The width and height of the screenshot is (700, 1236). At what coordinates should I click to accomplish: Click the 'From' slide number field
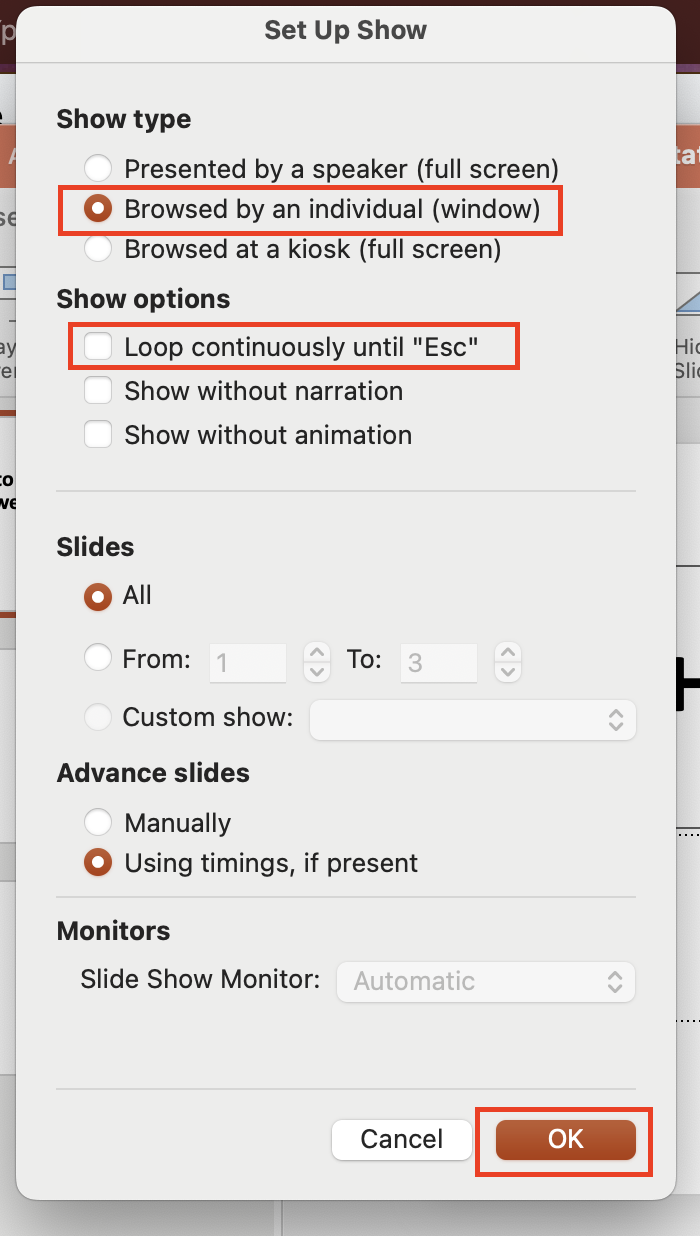tap(247, 660)
